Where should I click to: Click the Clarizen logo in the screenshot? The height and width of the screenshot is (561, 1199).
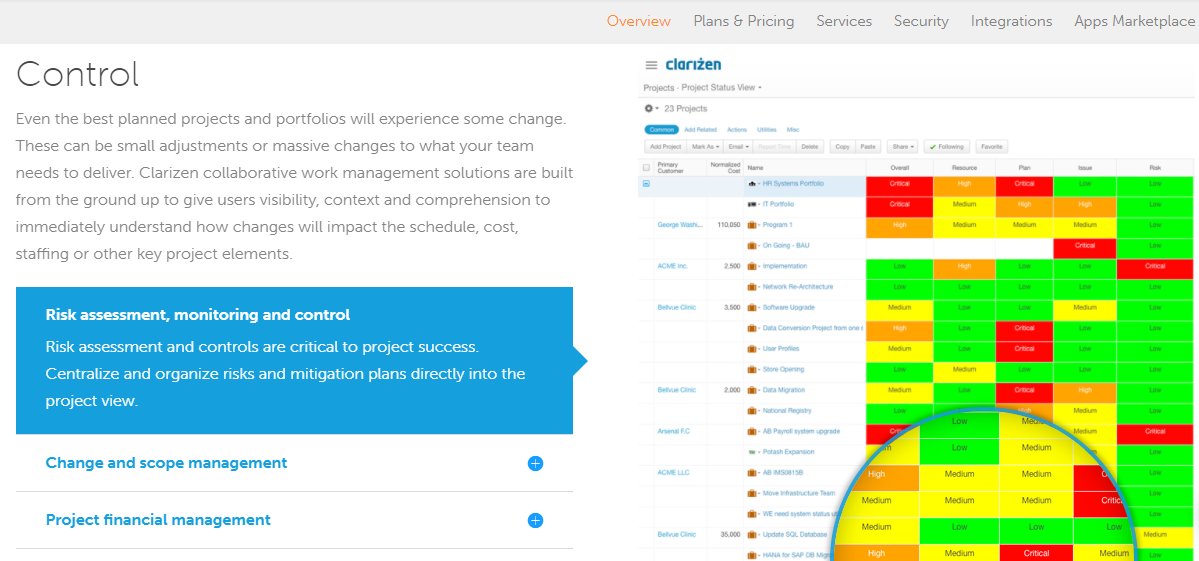click(693, 65)
